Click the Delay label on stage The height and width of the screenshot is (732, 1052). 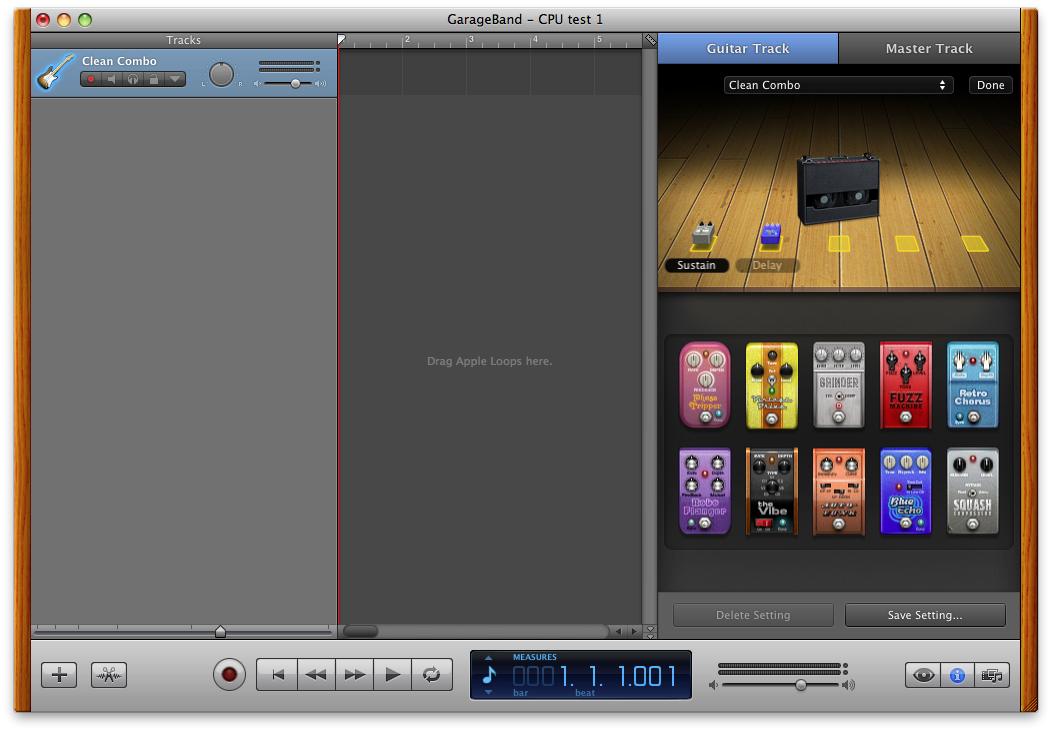pos(767,265)
